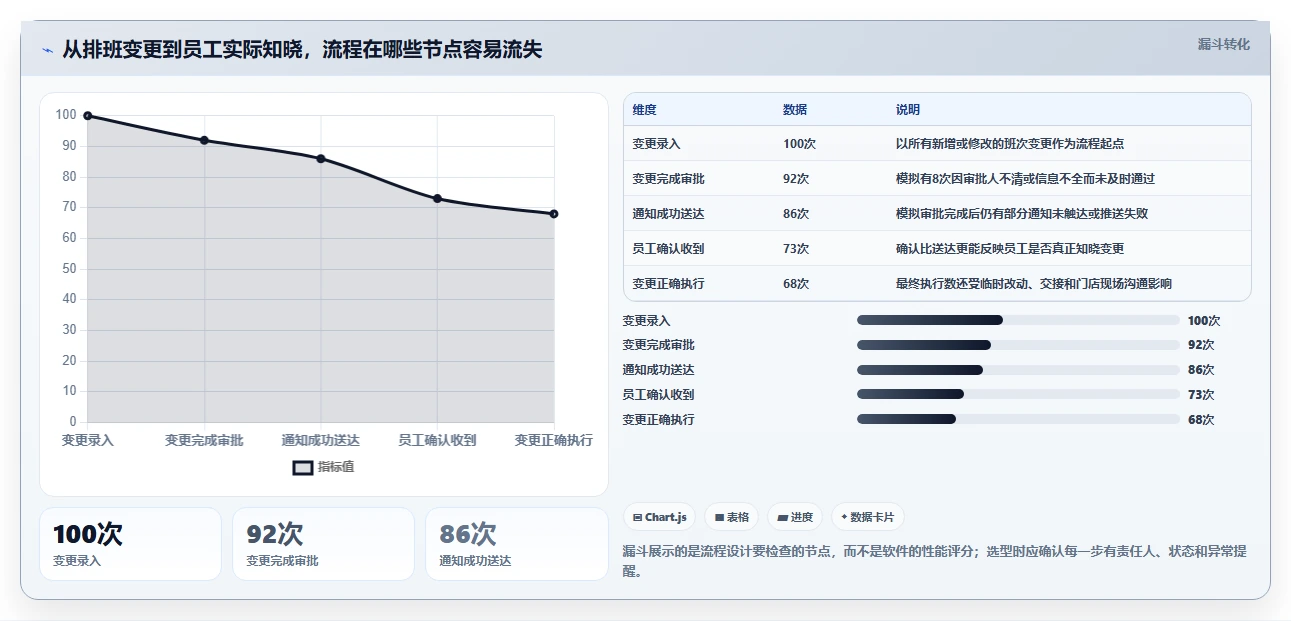1291x621 pixels.
Task: Click the chart data point for 变更完成审批
Action: click(x=204, y=140)
